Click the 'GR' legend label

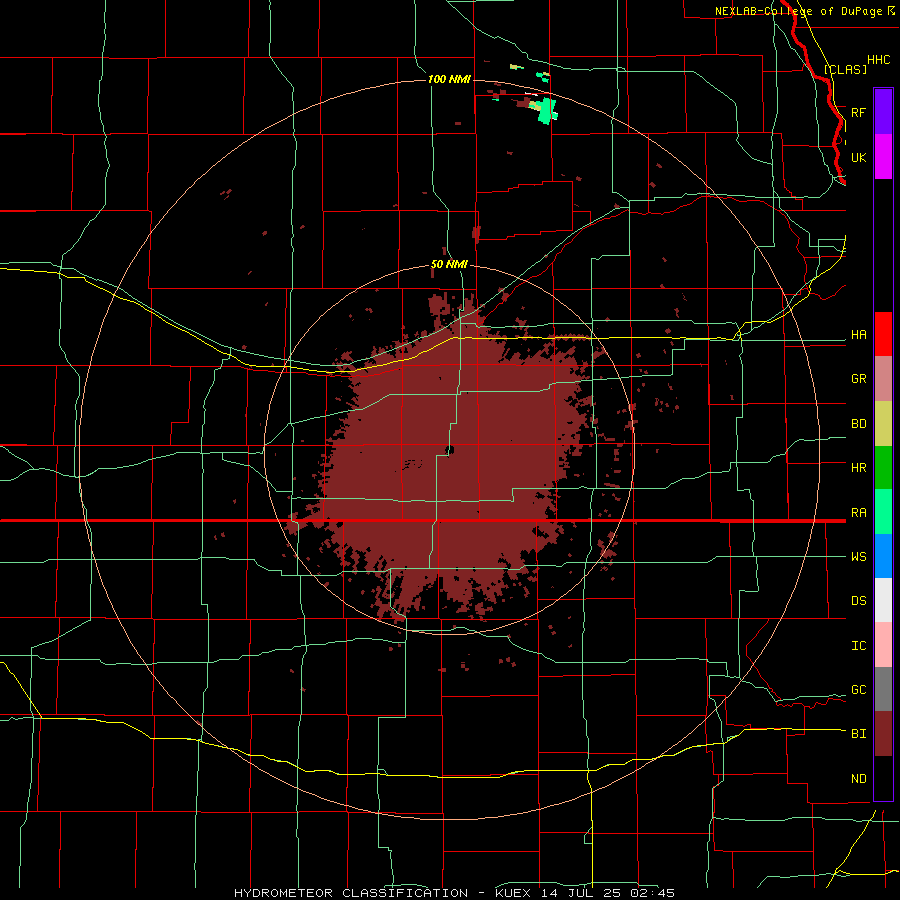pyautogui.click(x=858, y=379)
